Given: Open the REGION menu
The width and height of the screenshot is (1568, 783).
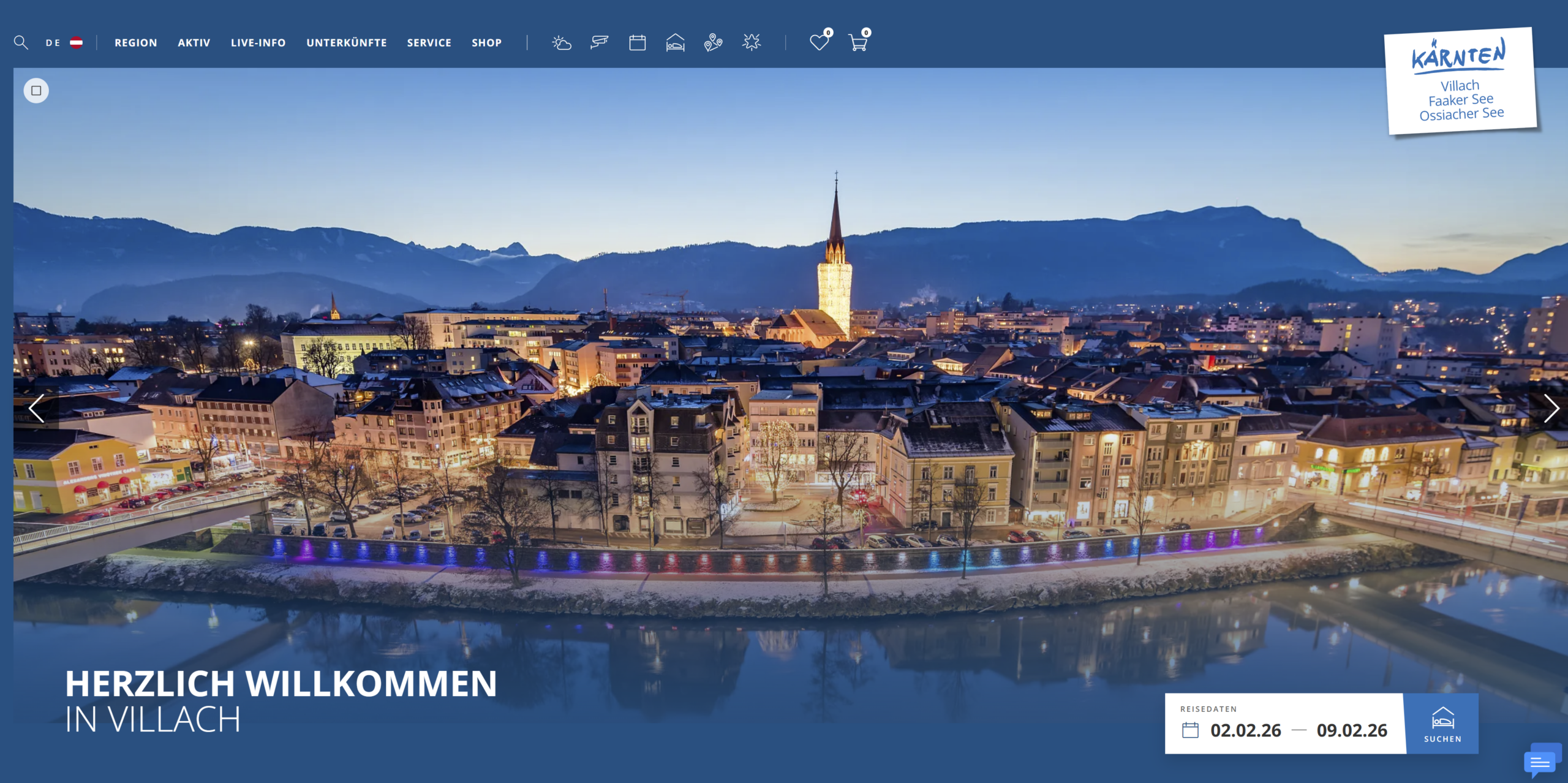Looking at the screenshot, I should pyautogui.click(x=136, y=43).
